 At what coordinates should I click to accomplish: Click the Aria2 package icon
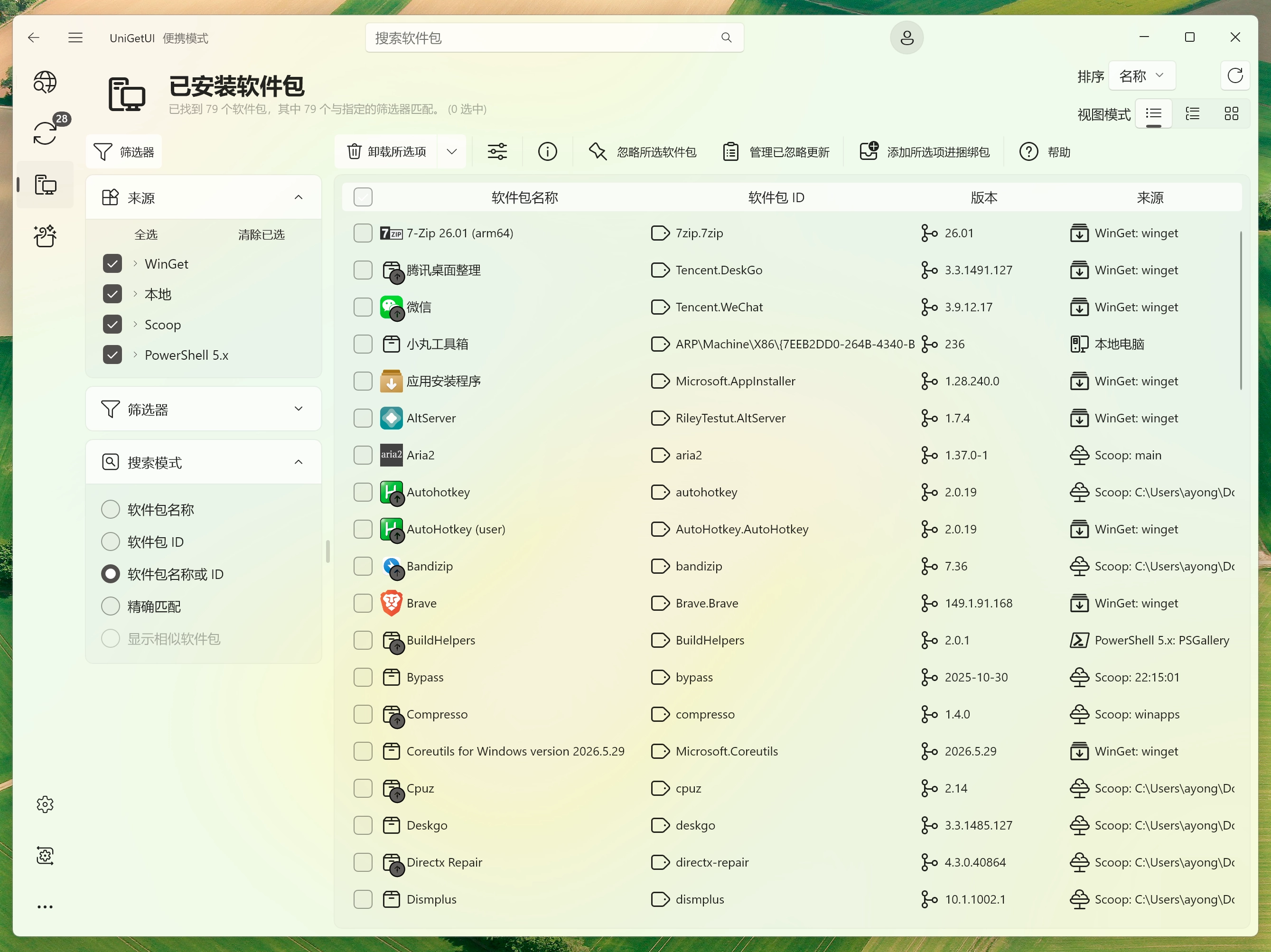pyautogui.click(x=391, y=455)
